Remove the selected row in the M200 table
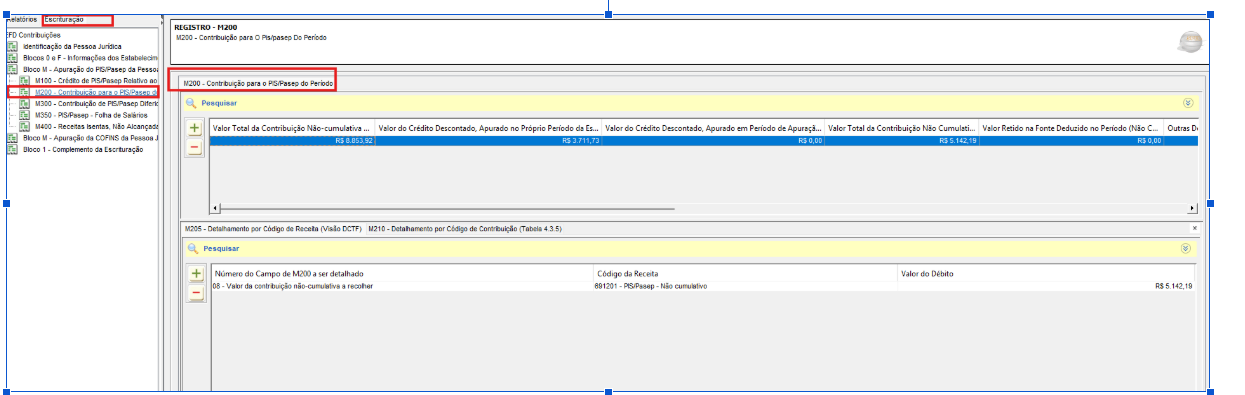This screenshot has height=395, width=1245. tap(194, 147)
